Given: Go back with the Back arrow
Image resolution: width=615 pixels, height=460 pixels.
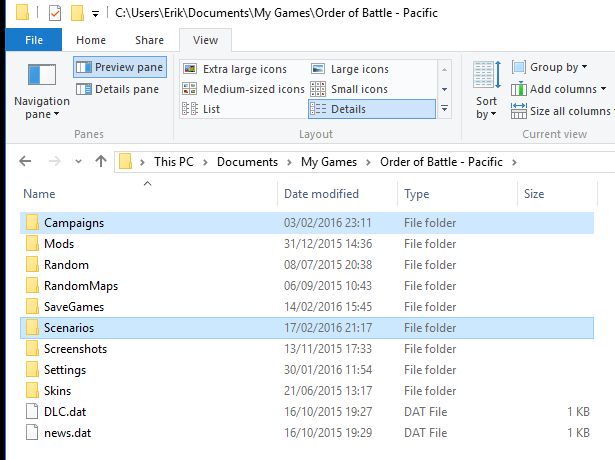Looking at the screenshot, I should coord(25,161).
